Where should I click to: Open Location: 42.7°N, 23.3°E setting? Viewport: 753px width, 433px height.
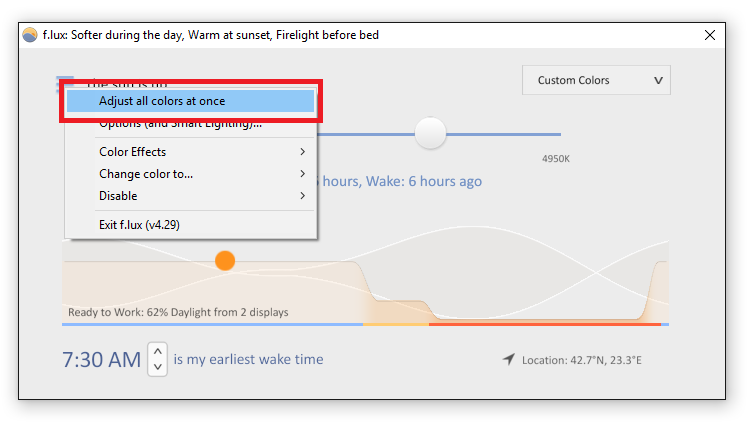tap(582, 360)
